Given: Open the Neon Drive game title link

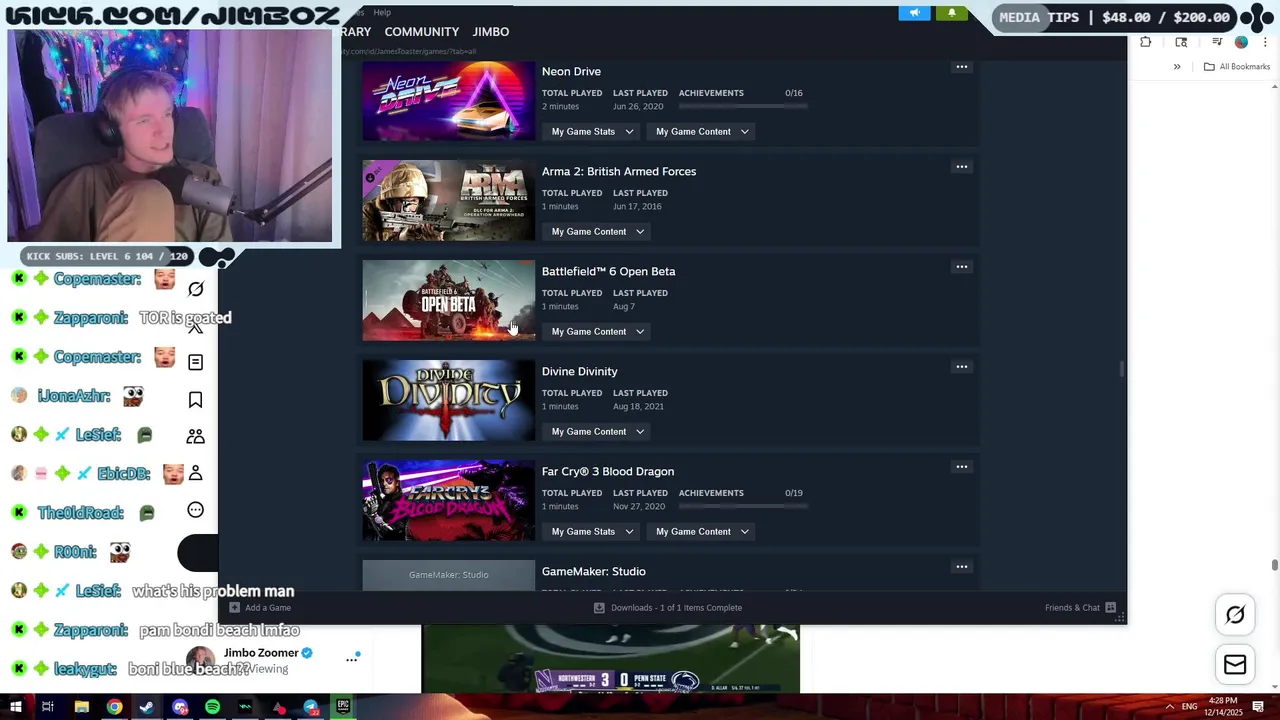Looking at the screenshot, I should click(571, 71).
